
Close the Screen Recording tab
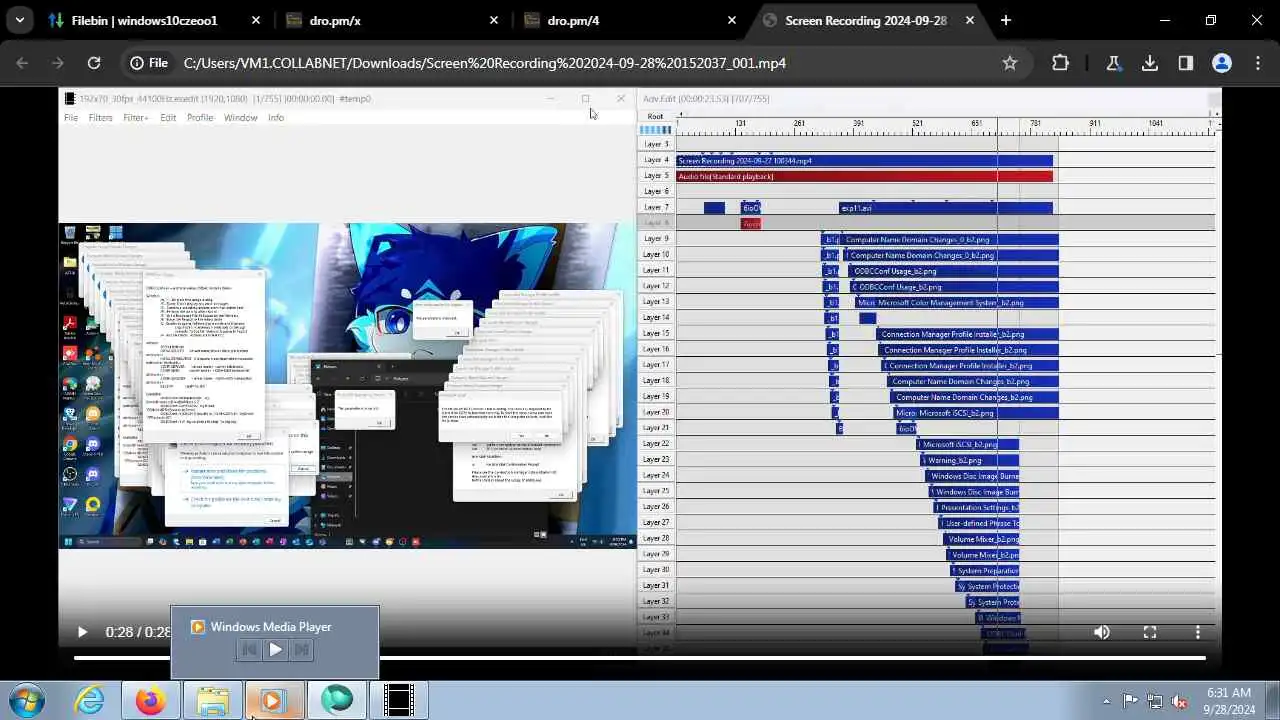point(970,20)
